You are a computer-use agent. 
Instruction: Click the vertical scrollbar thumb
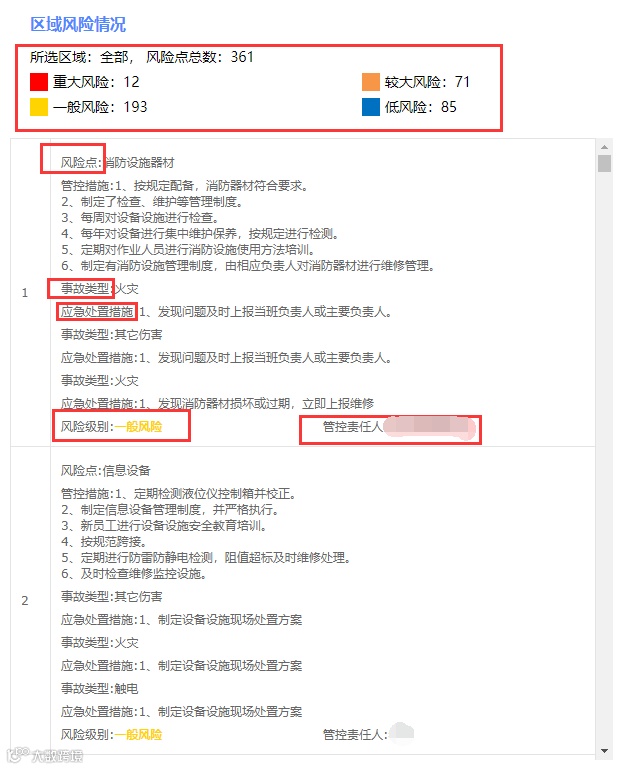click(x=604, y=163)
